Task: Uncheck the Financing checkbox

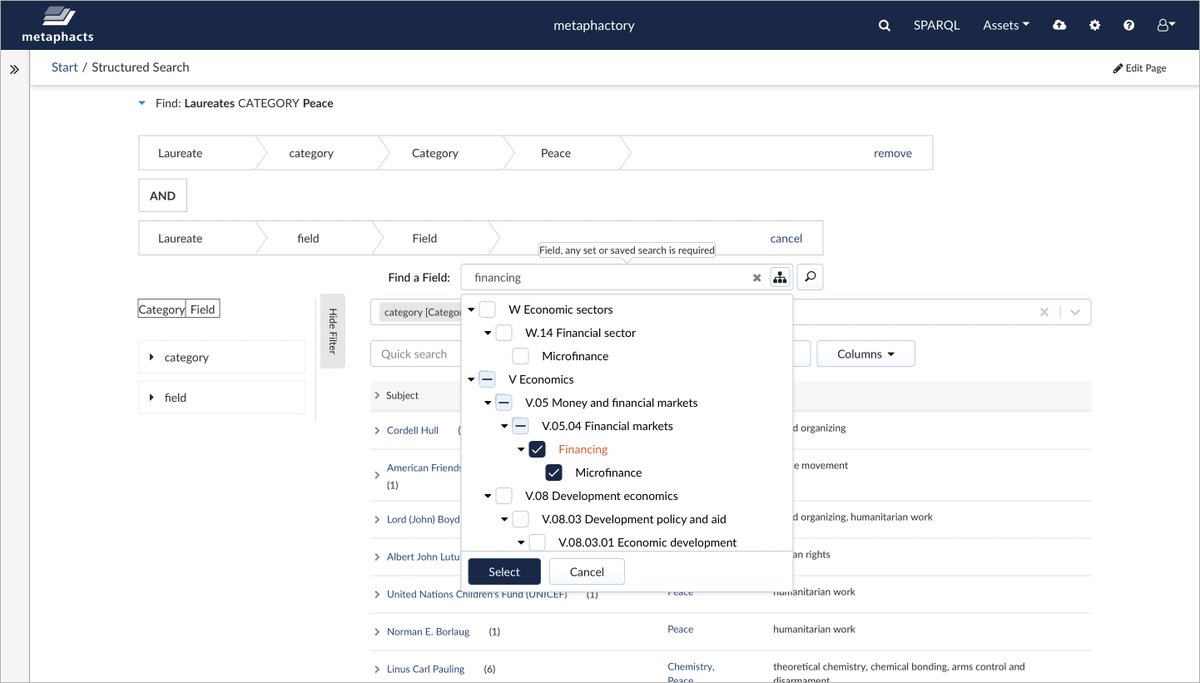Action: pos(537,449)
